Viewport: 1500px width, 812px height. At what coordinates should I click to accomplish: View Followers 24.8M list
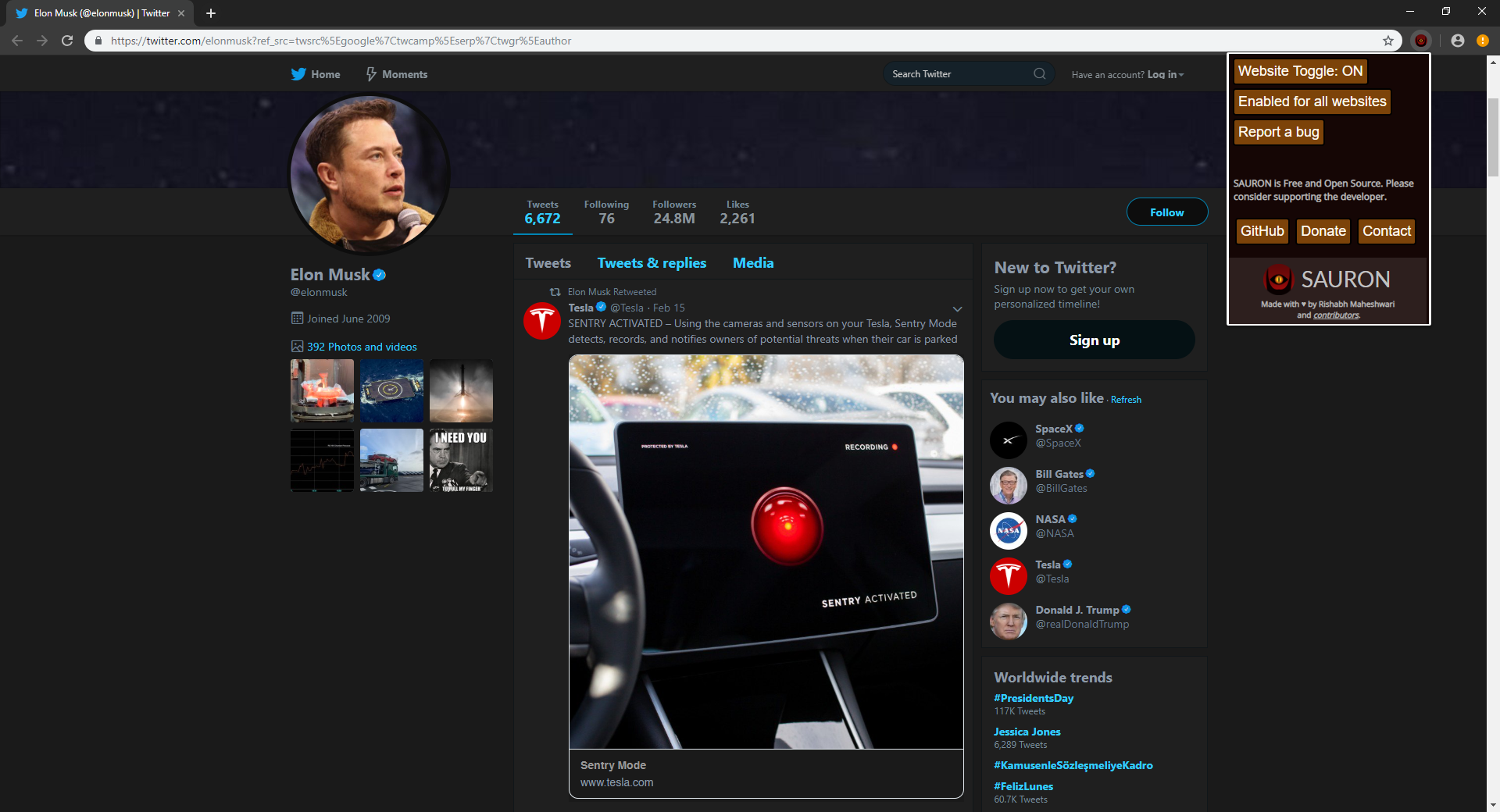tap(674, 212)
